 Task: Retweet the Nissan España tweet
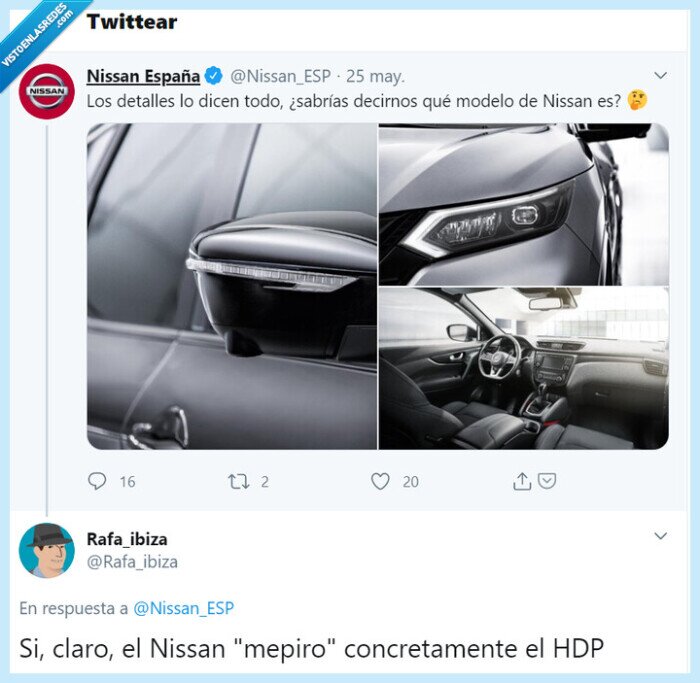[238, 481]
